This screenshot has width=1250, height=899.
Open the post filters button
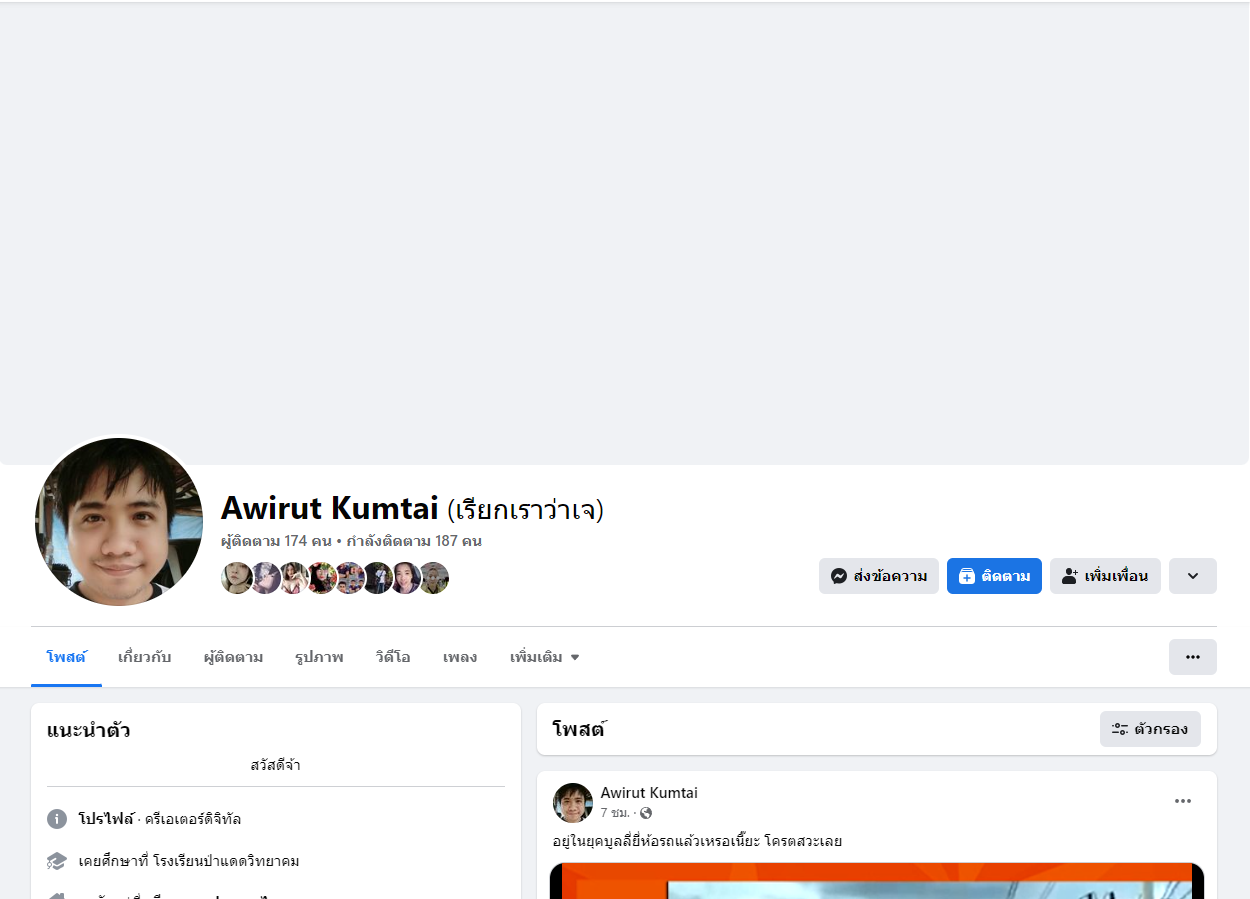[1150, 729]
